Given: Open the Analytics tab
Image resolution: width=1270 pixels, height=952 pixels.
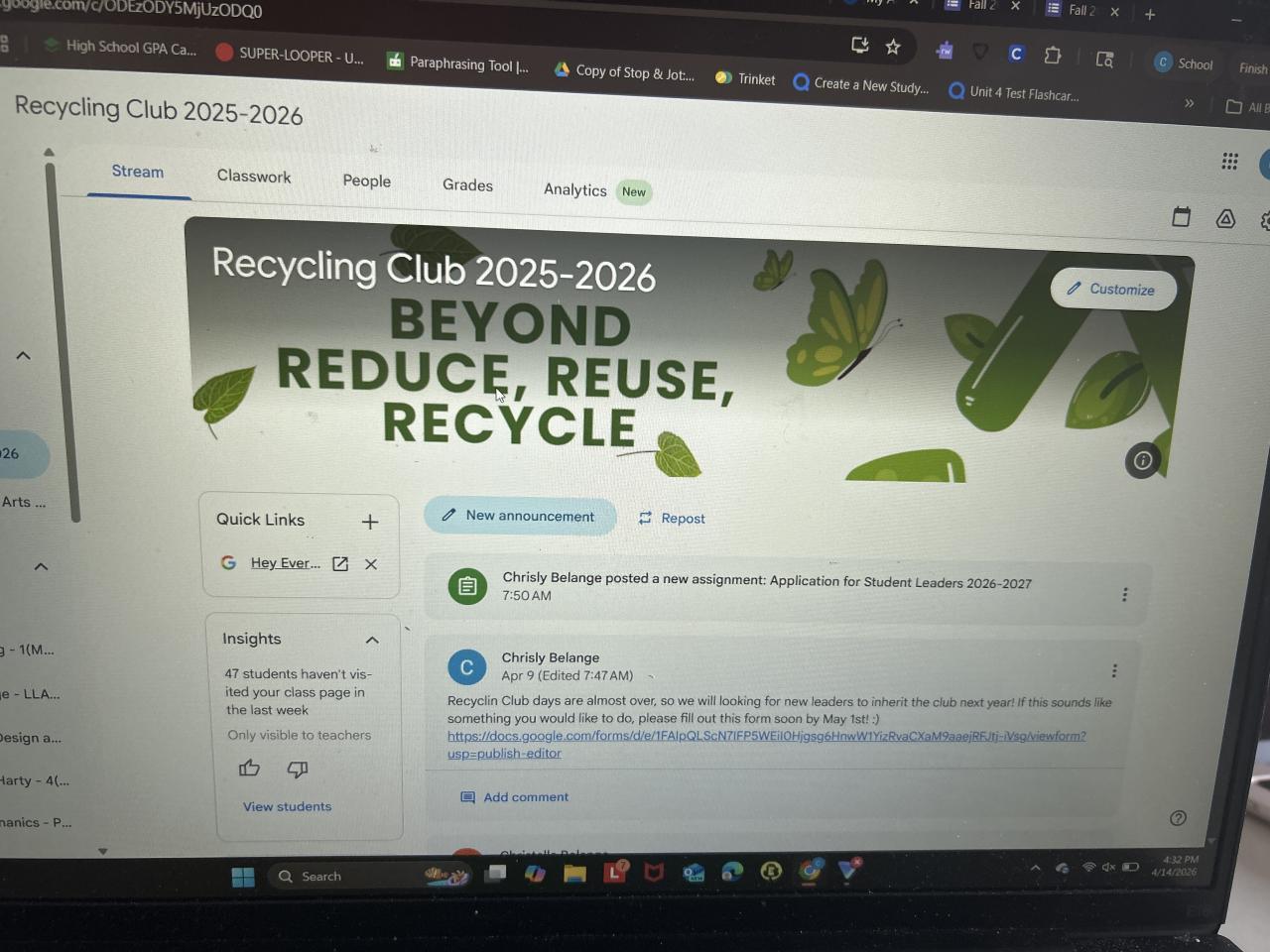Looking at the screenshot, I should point(574,189).
